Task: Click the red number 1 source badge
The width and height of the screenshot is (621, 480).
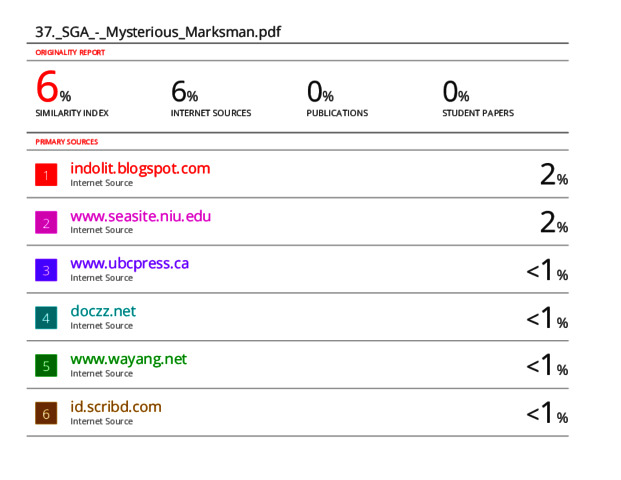Action: point(45,175)
